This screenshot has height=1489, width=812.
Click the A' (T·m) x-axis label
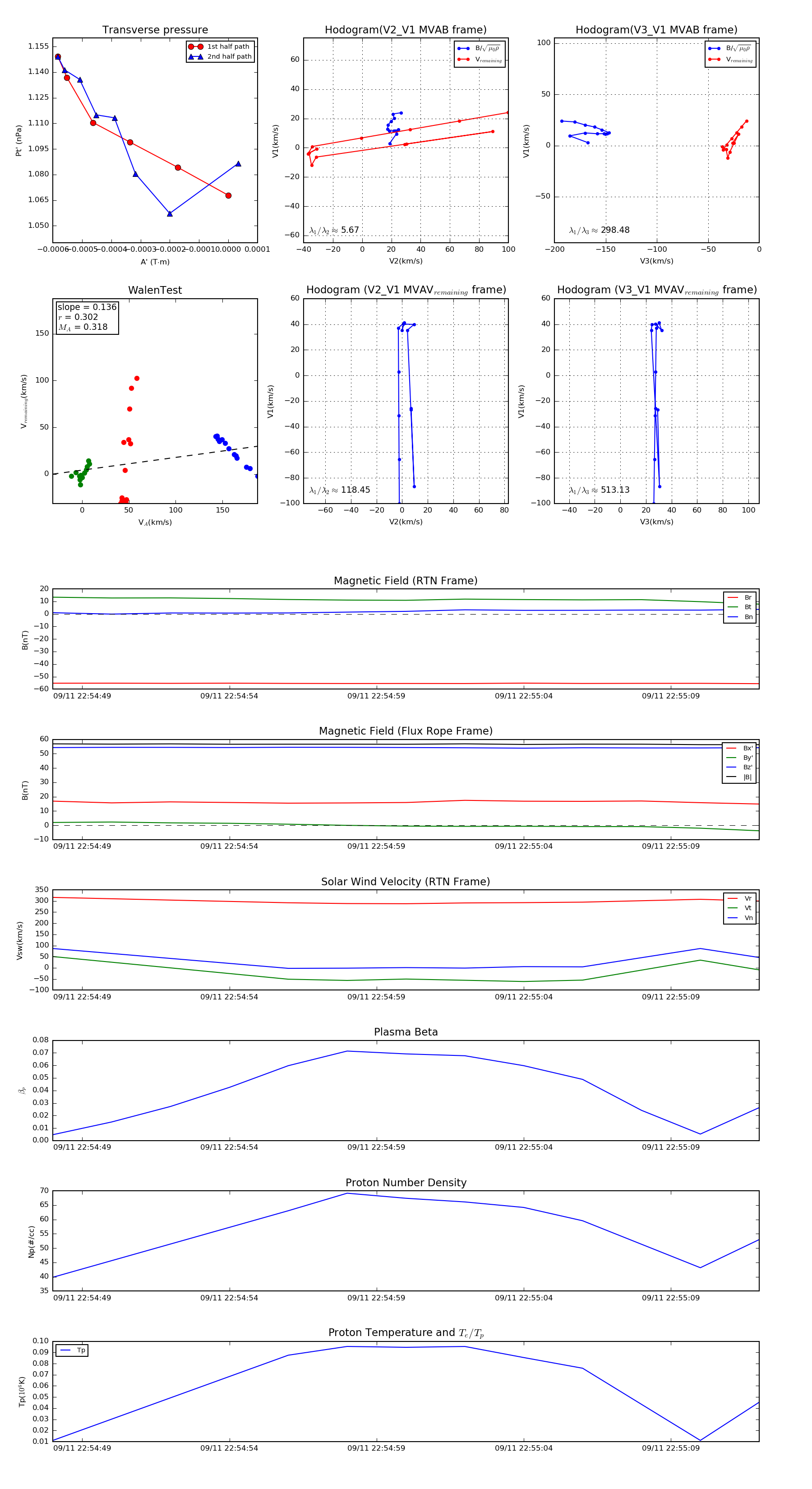tap(155, 262)
